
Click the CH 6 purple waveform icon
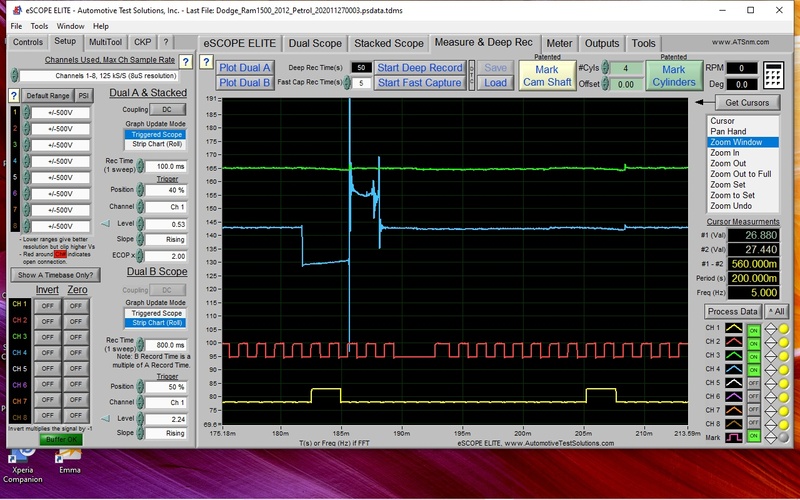click(x=734, y=396)
